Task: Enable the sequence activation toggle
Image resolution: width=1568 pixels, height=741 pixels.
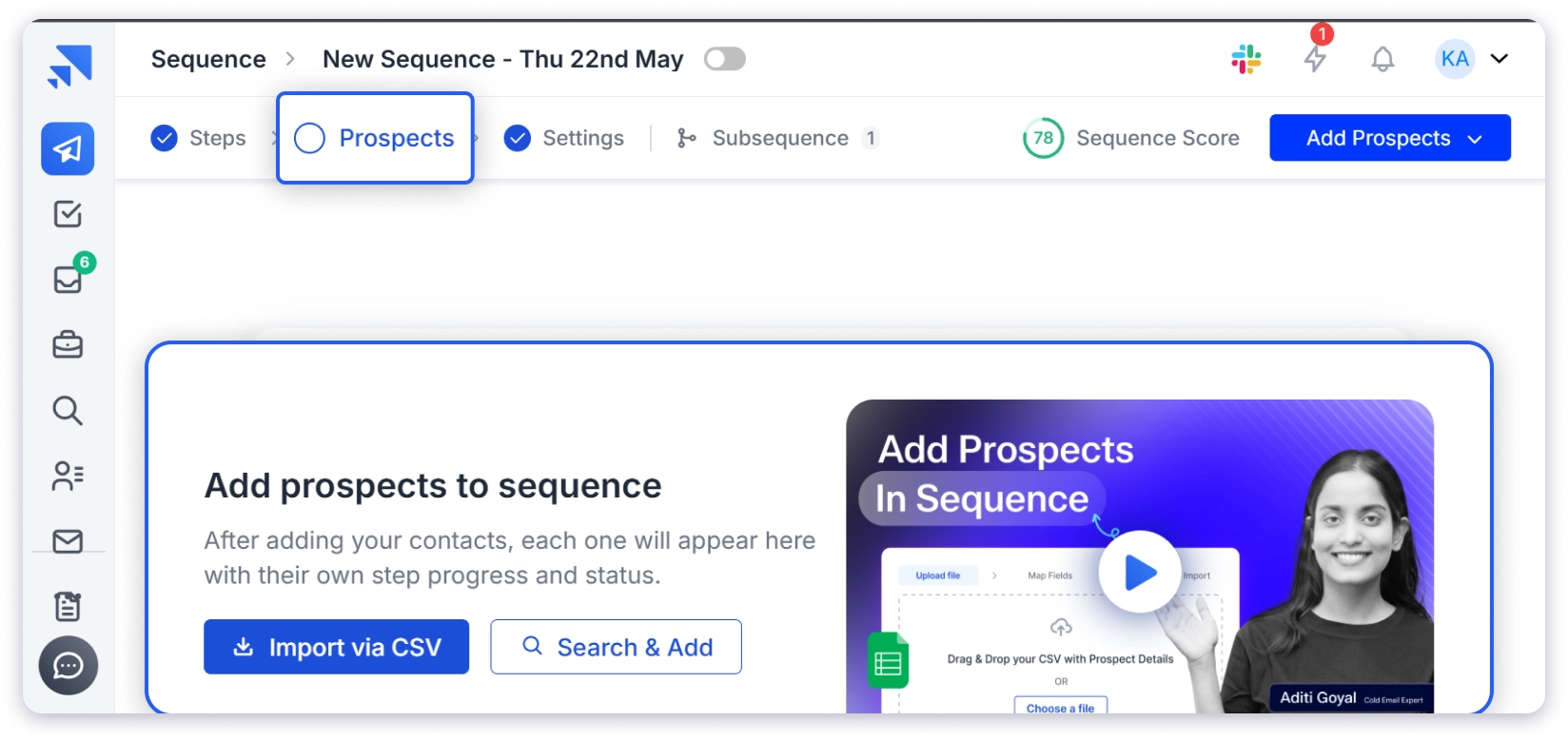Action: click(x=725, y=59)
